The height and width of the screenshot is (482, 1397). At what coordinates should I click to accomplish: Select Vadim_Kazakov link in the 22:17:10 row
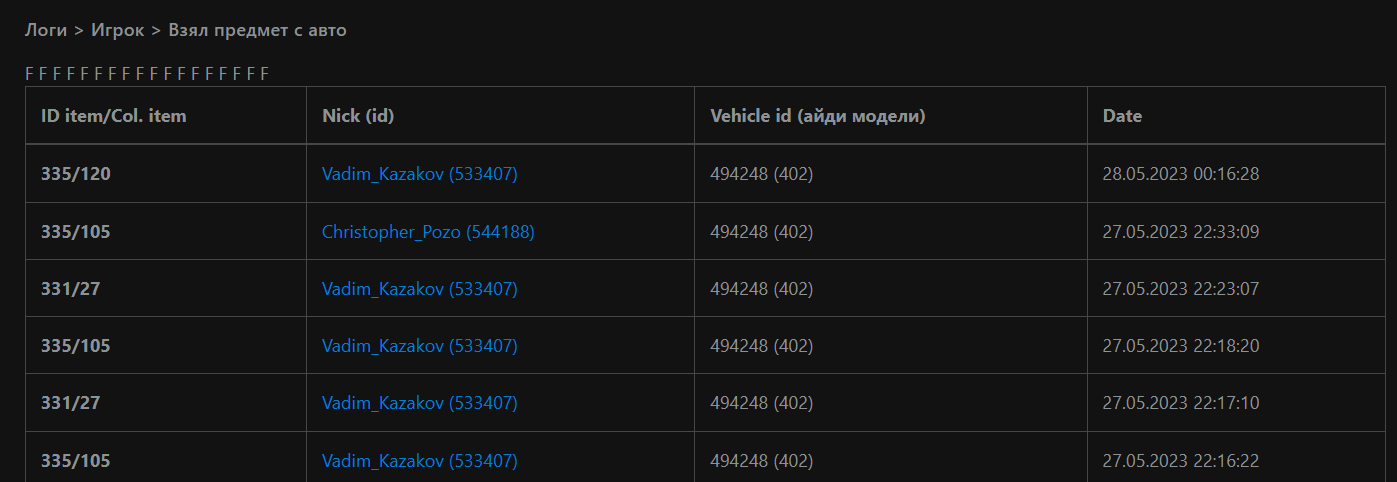[x=419, y=403]
